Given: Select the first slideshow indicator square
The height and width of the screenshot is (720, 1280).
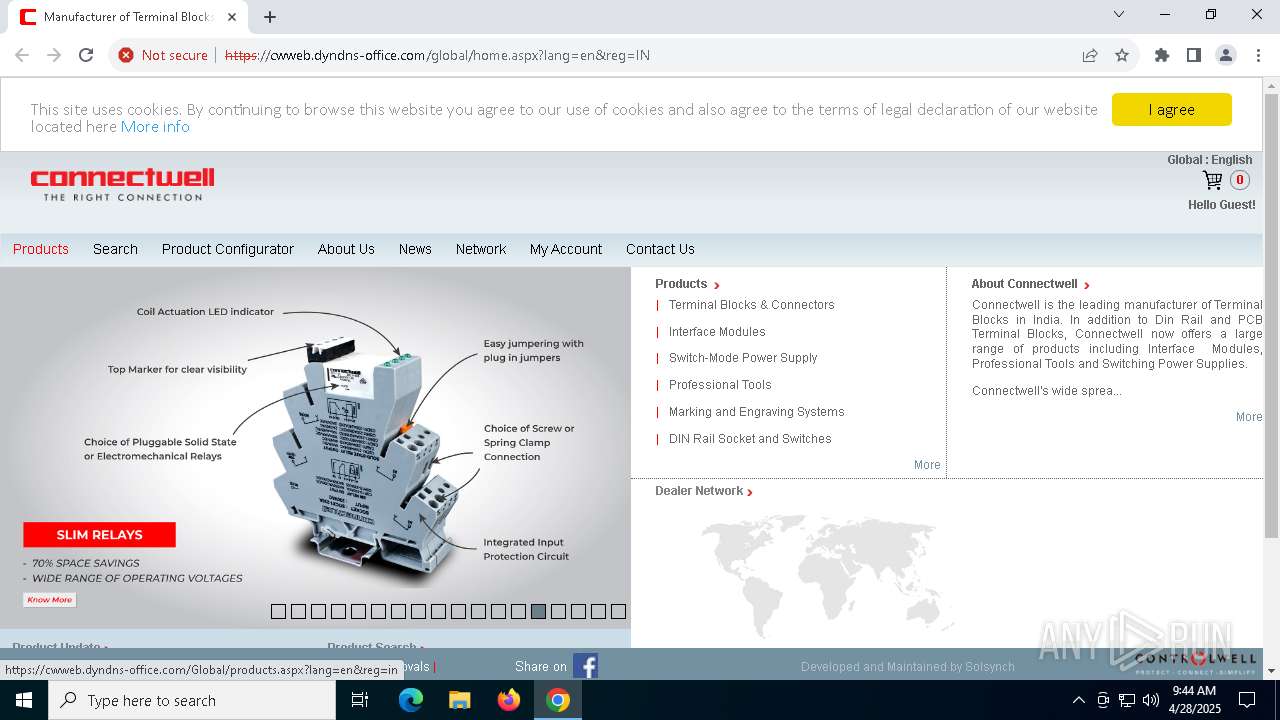Looking at the screenshot, I should 278,611.
